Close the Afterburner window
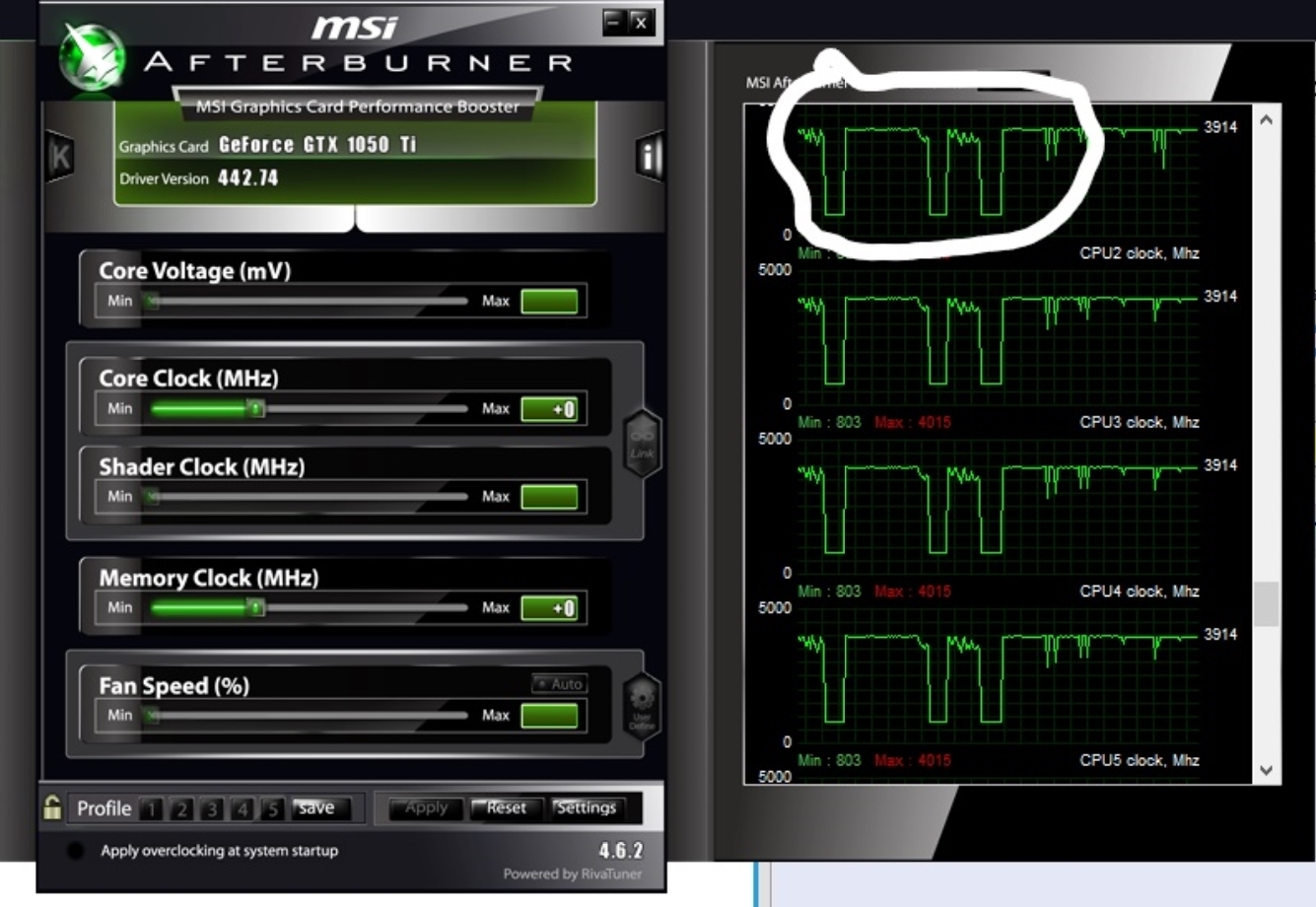 [x=641, y=22]
